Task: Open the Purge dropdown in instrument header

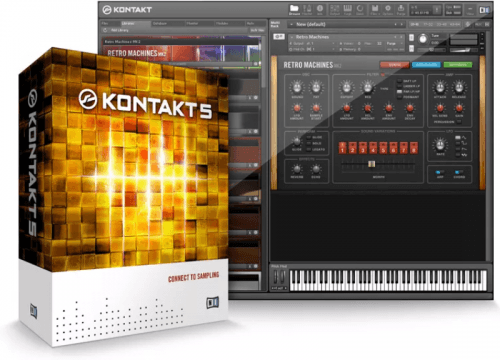Action: [x=393, y=43]
